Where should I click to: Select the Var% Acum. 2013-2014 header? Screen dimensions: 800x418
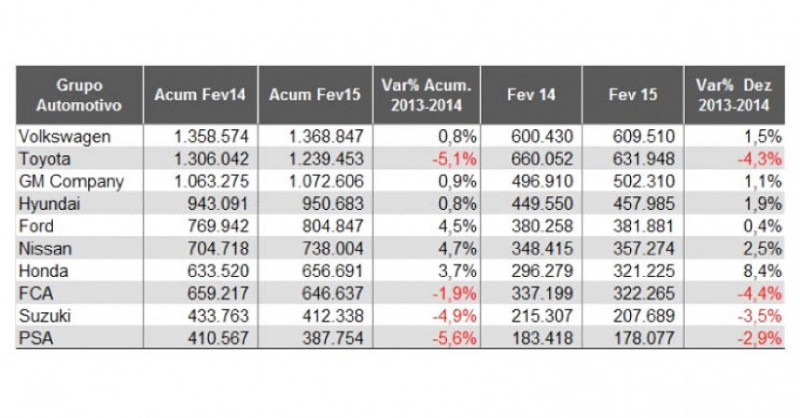[427, 95]
